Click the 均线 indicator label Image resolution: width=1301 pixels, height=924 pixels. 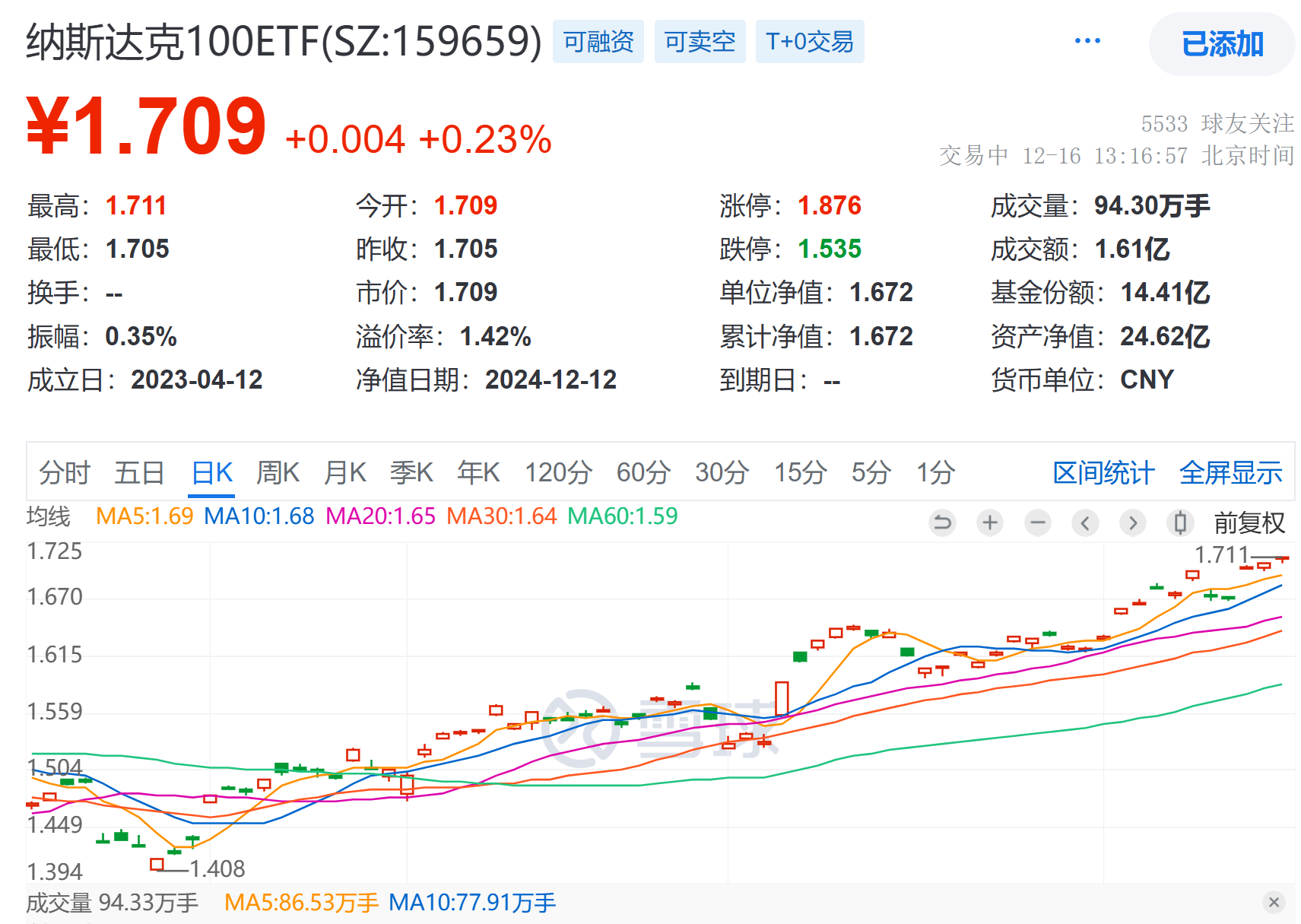click(48, 516)
